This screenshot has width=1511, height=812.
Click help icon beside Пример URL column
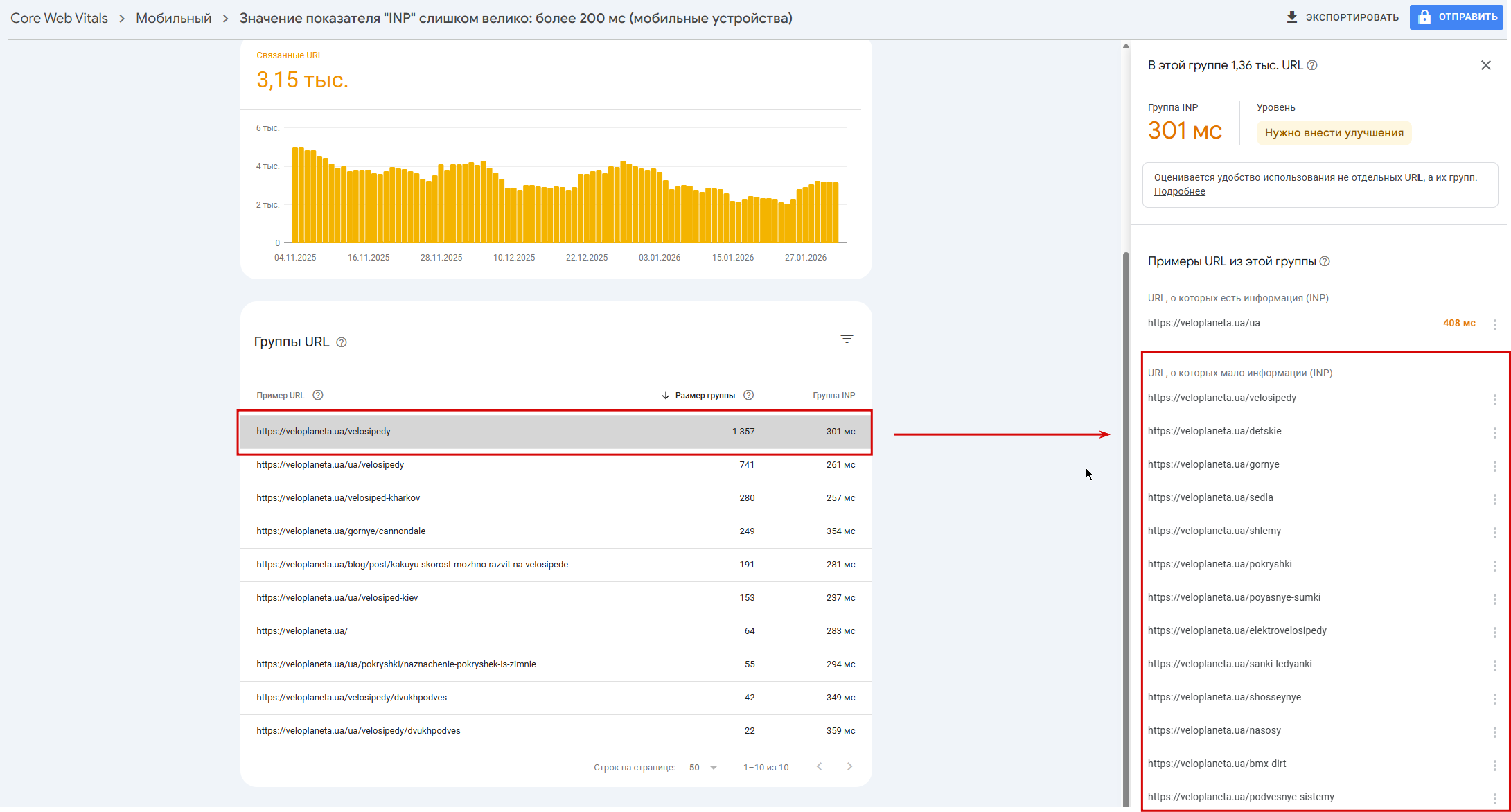point(318,396)
